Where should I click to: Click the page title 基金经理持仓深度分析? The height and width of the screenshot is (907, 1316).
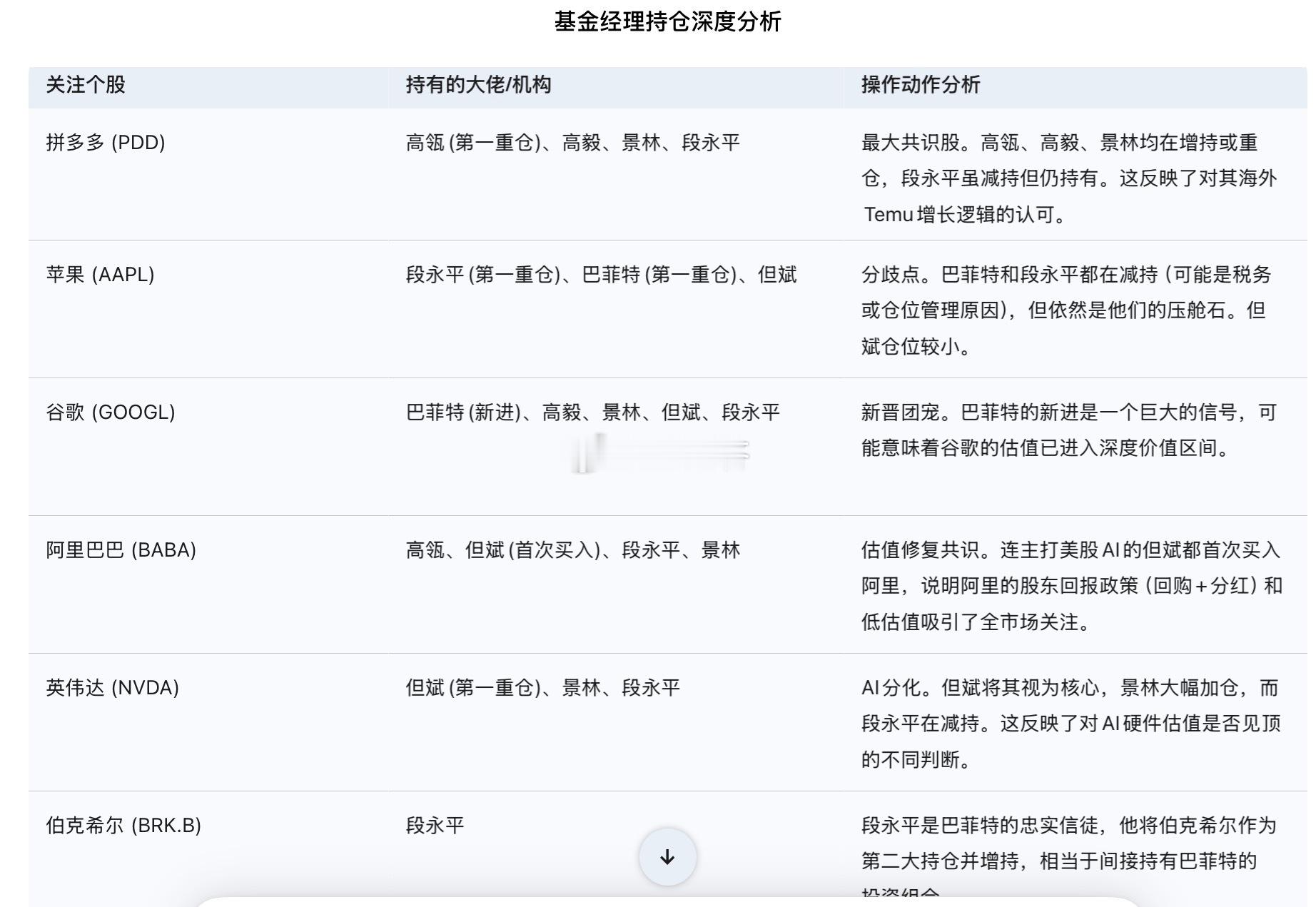click(x=668, y=21)
